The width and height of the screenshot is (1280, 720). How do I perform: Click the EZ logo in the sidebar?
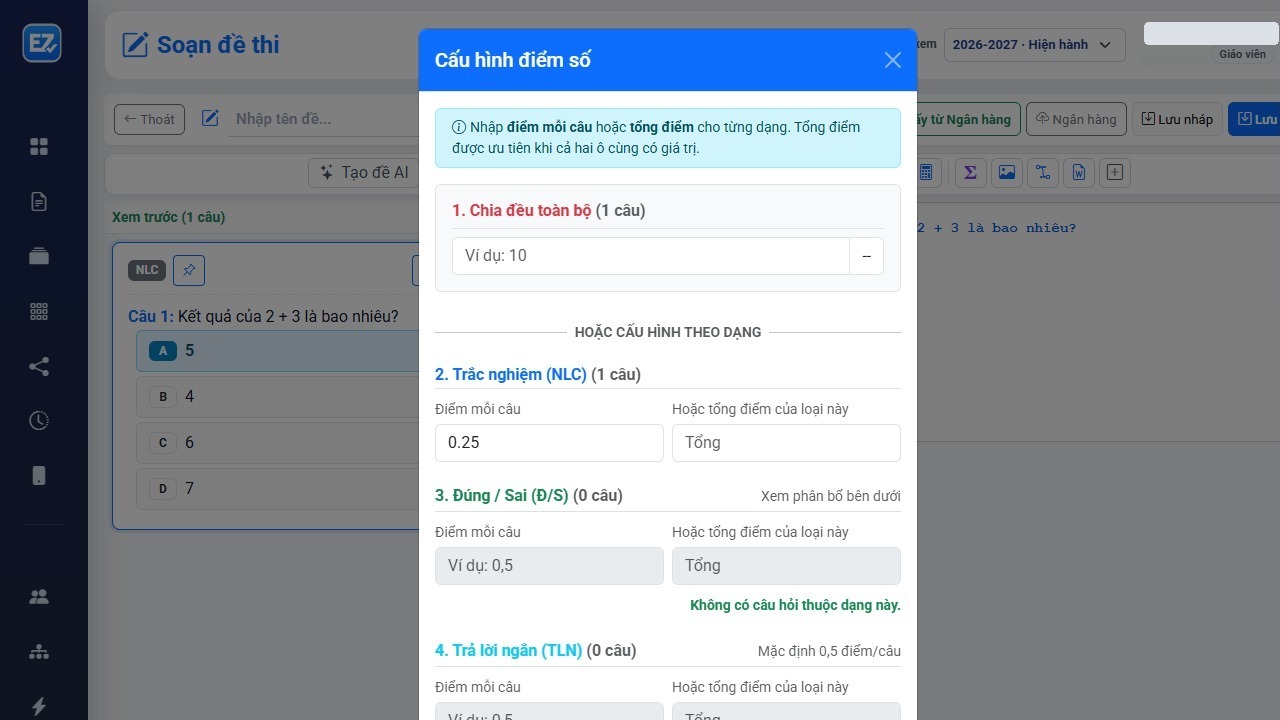click(x=42, y=43)
